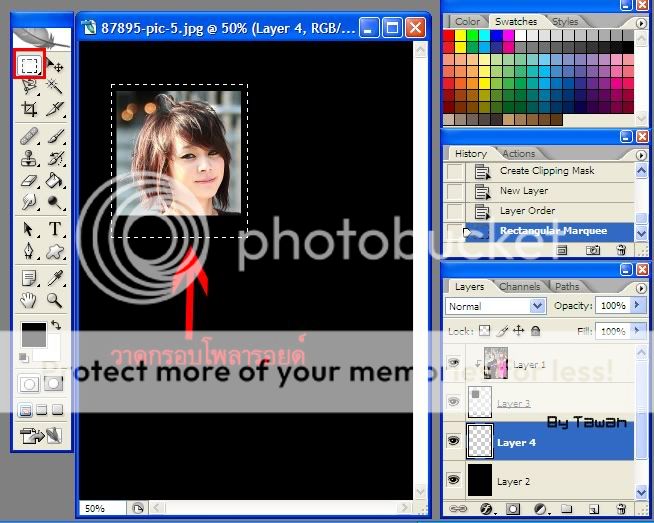Choose the Smudge tool
The width and height of the screenshot is (654, 523).
click(29, 202)
